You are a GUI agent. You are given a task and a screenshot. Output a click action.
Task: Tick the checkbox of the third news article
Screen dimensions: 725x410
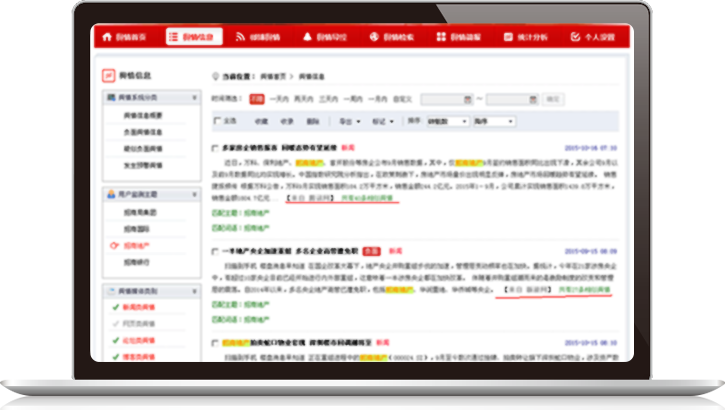click(x=215, y=343)
